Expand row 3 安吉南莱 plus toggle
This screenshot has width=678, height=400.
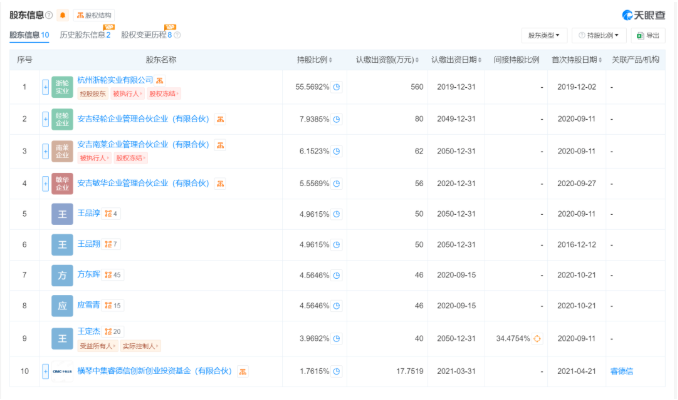(x=45, y=151)
